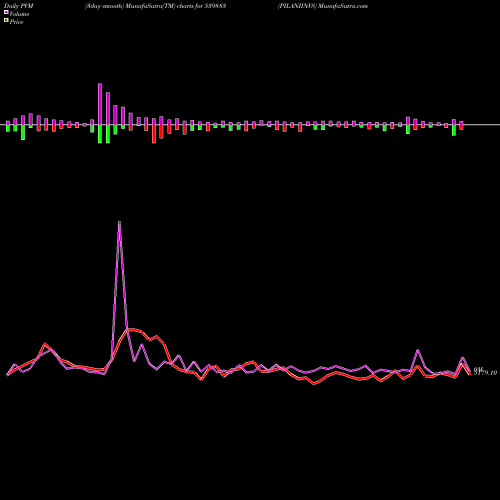This screenshot has width=500, height=500.
Task: Click the Volume legend swatch
Action: (6, 12)
